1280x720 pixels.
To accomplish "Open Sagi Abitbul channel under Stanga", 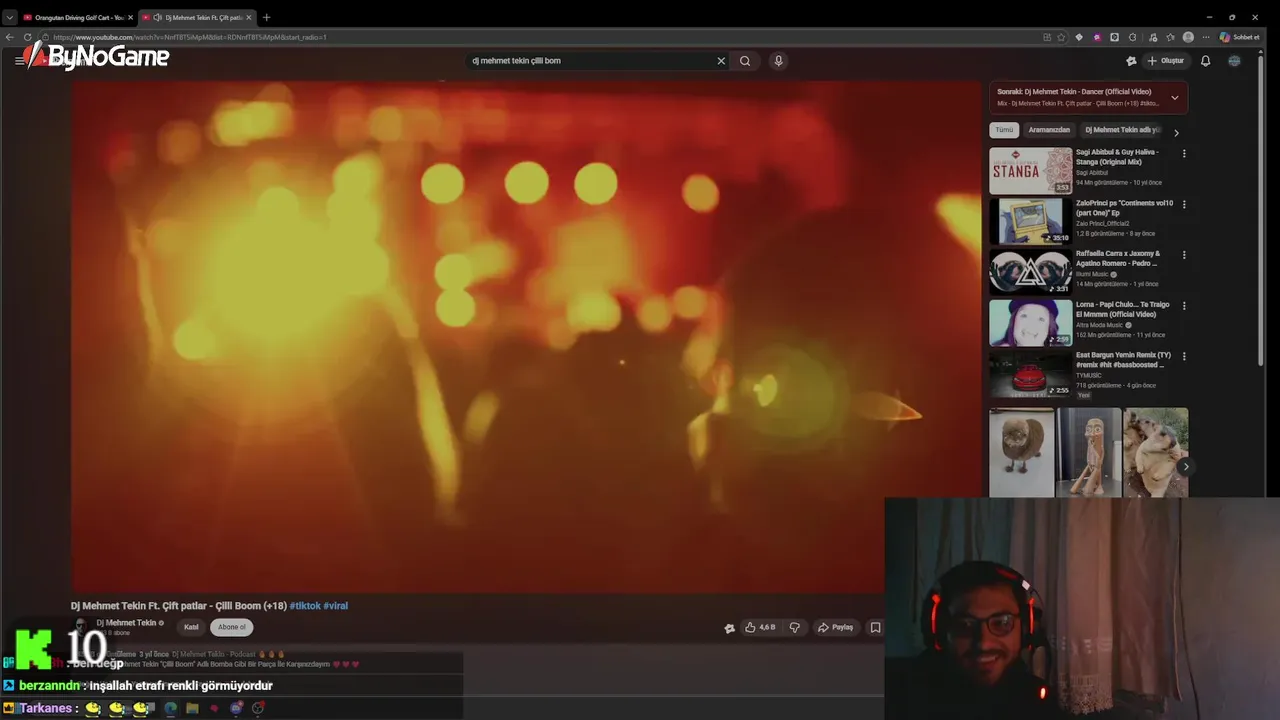I will point(1092,173).
